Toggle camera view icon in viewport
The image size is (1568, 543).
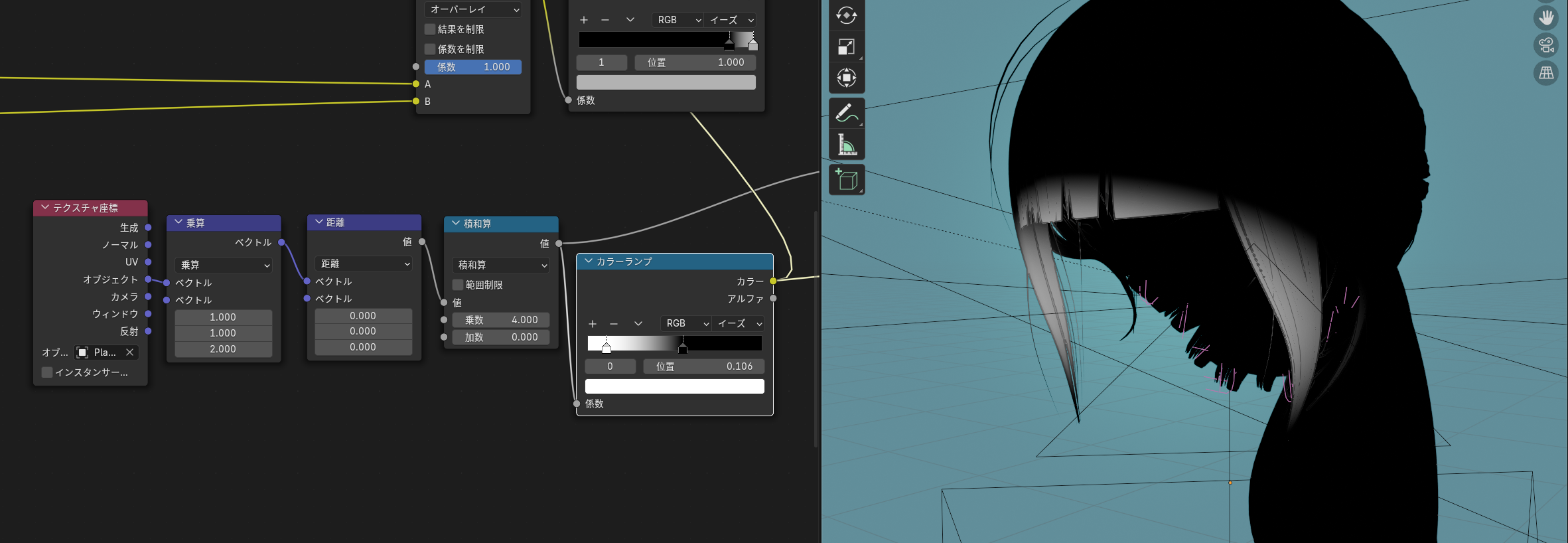pyautogui.click(x=1546, y=45)
